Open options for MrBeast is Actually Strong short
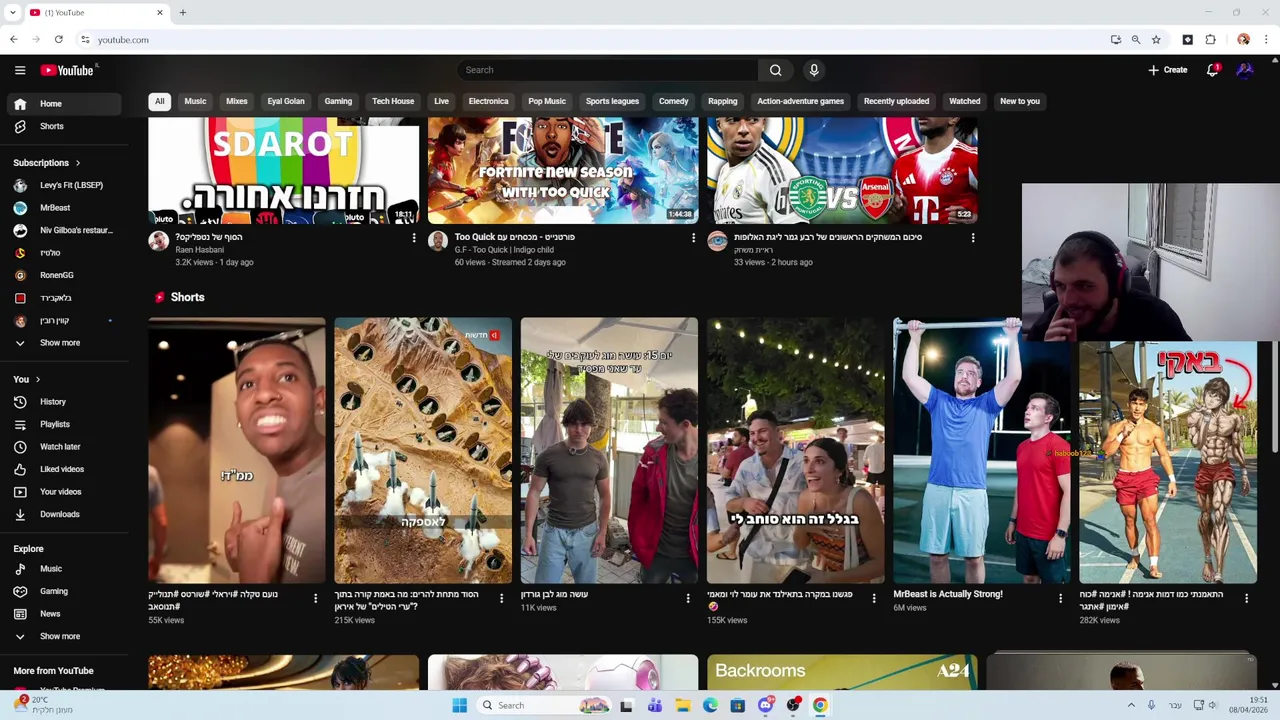 1060,598
